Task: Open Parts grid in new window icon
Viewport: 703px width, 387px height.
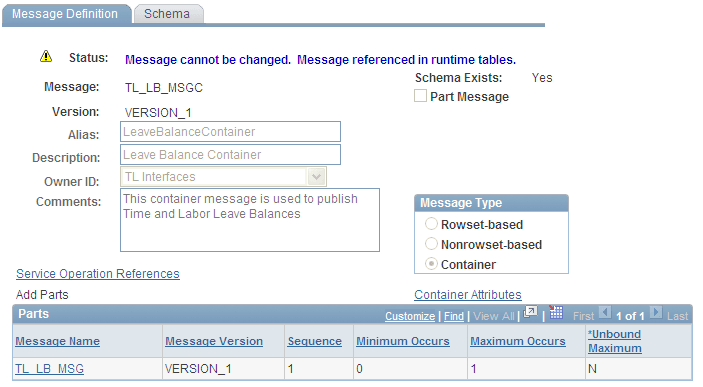Action: pos(530,312)
